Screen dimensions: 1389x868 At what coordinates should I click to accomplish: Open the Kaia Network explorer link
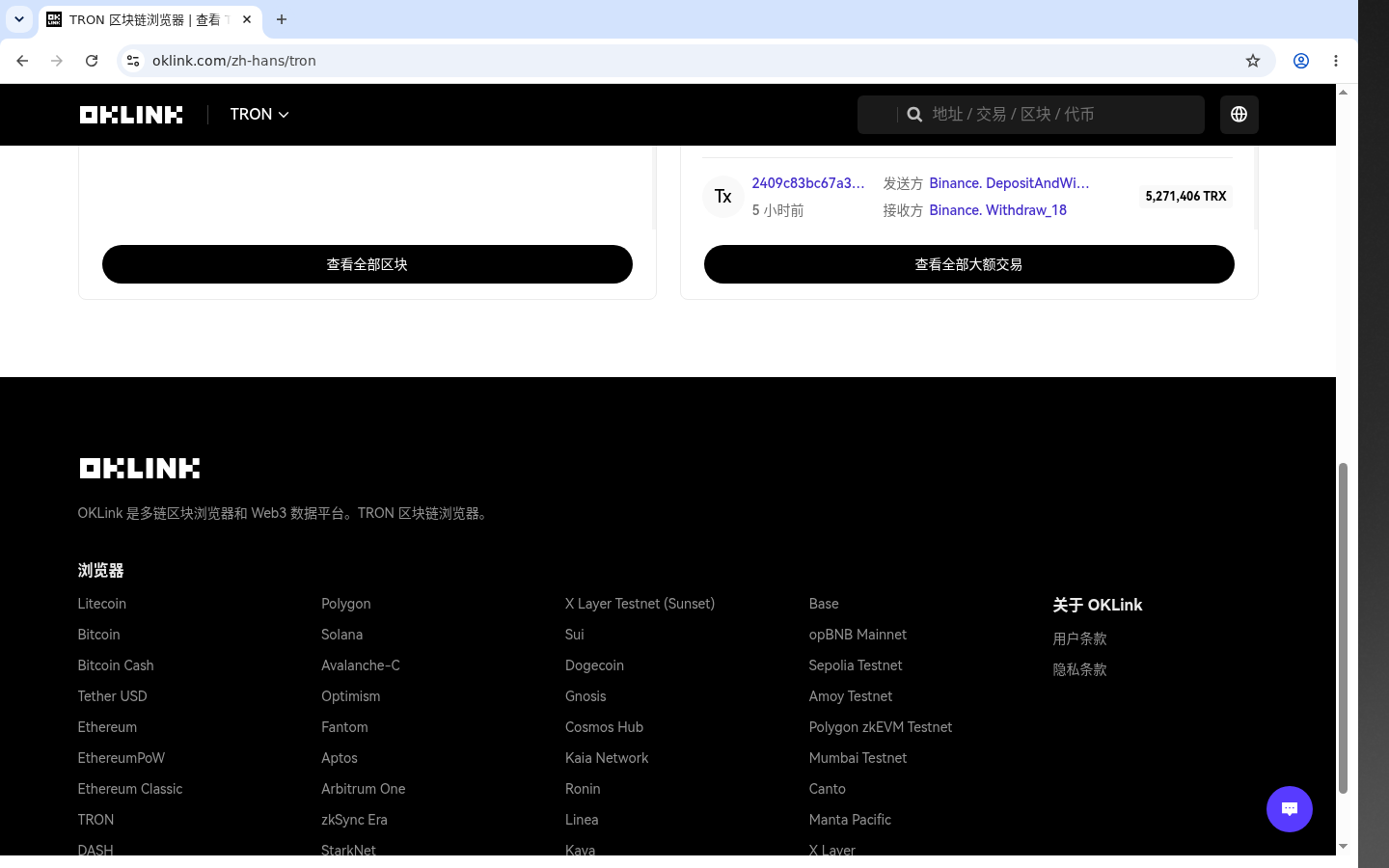(607, 758)
